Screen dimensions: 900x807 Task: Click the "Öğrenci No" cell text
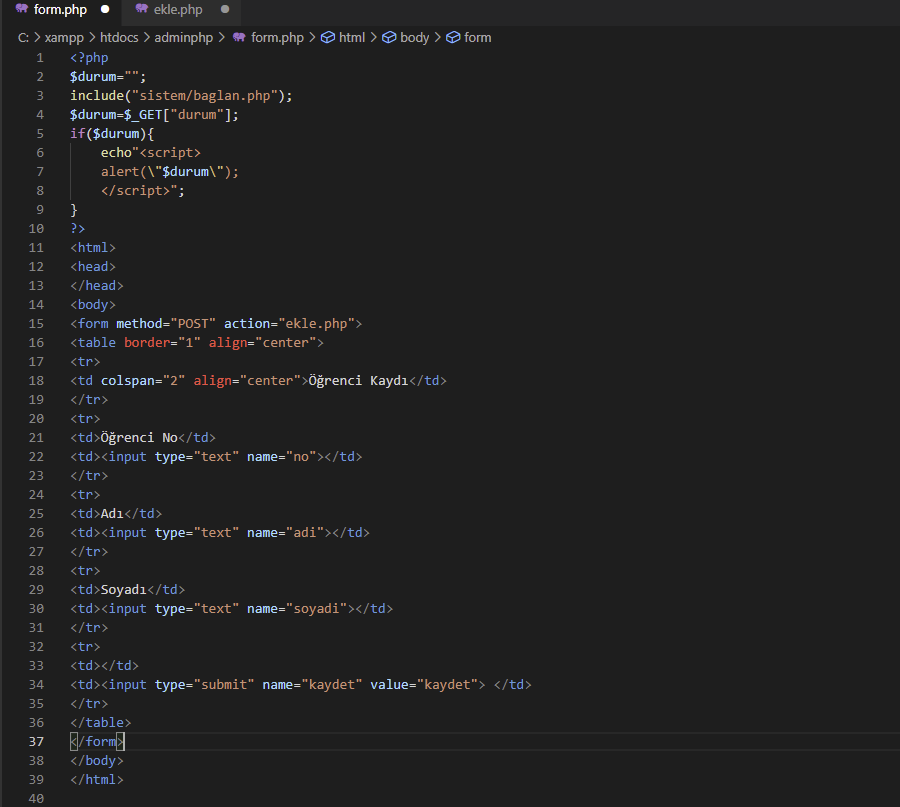(x=139, y=437)
